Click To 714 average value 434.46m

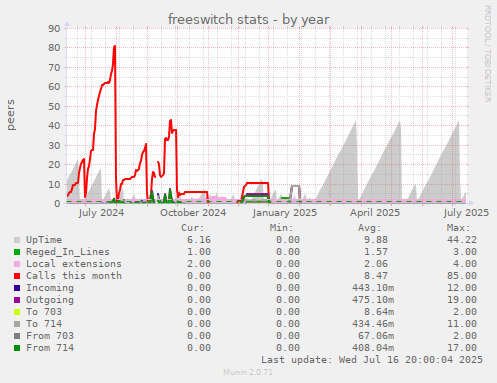[x=373, y=324]
